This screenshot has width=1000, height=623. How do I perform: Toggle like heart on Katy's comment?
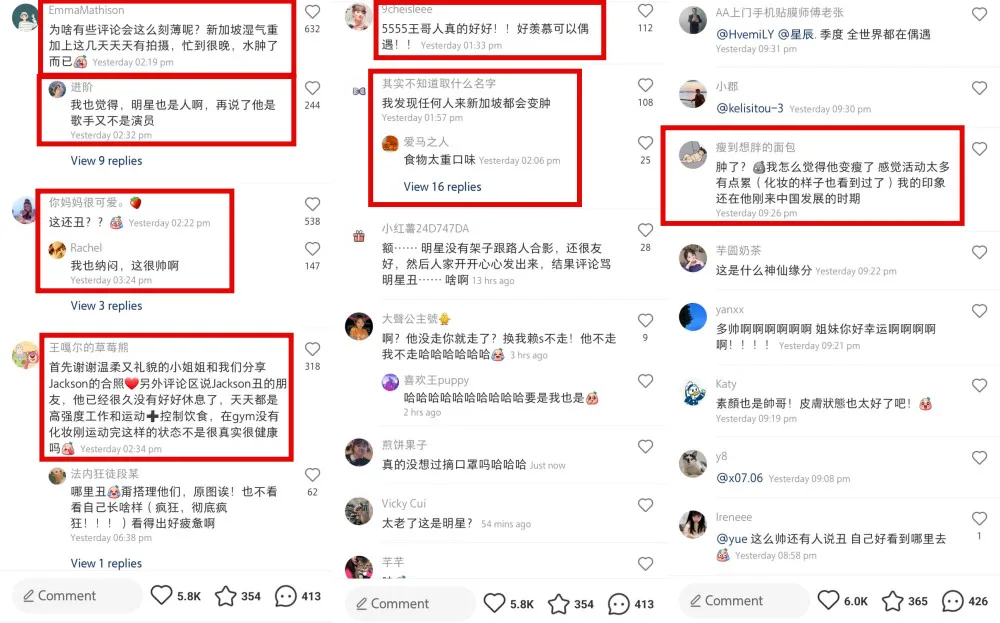point(979,385)
